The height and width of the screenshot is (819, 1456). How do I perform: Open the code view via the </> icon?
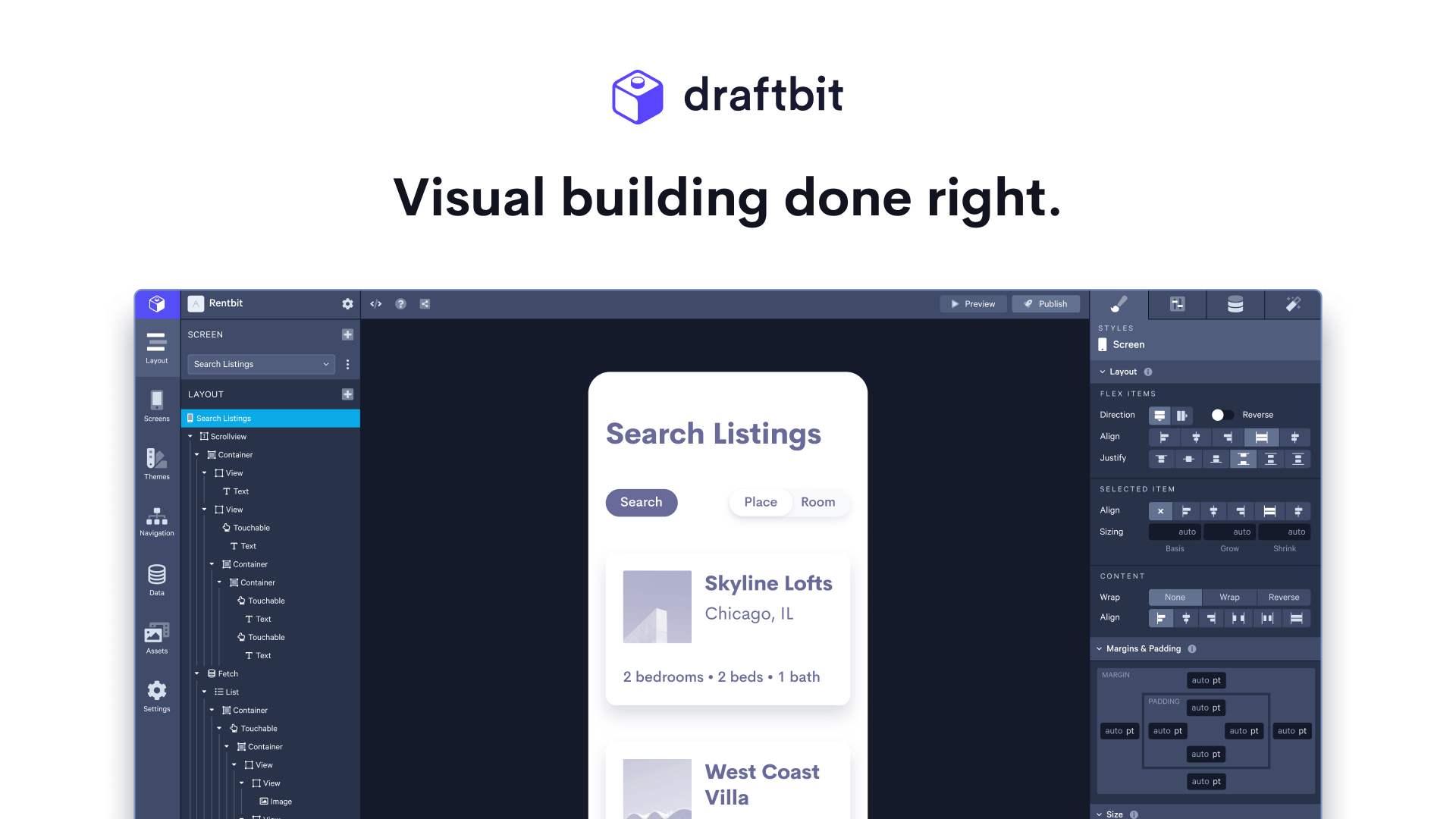click(375, 303)
